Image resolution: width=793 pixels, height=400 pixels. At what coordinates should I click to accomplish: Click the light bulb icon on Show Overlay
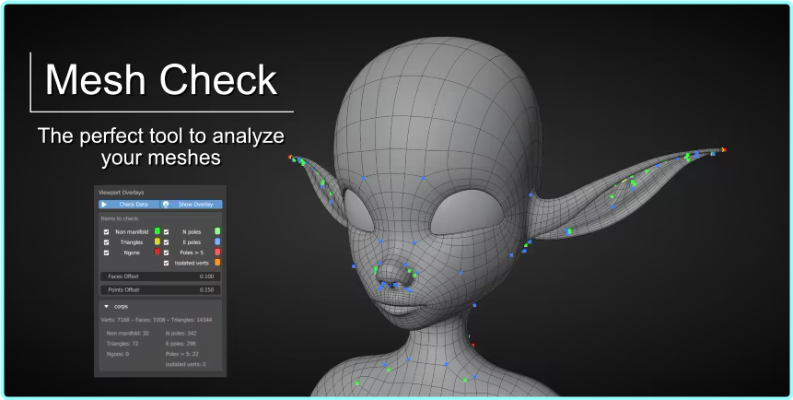pos(166,204)
